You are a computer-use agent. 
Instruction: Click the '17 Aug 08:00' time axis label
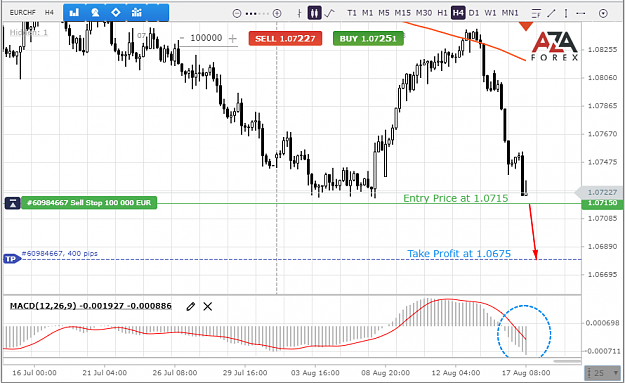coord(526,373)
